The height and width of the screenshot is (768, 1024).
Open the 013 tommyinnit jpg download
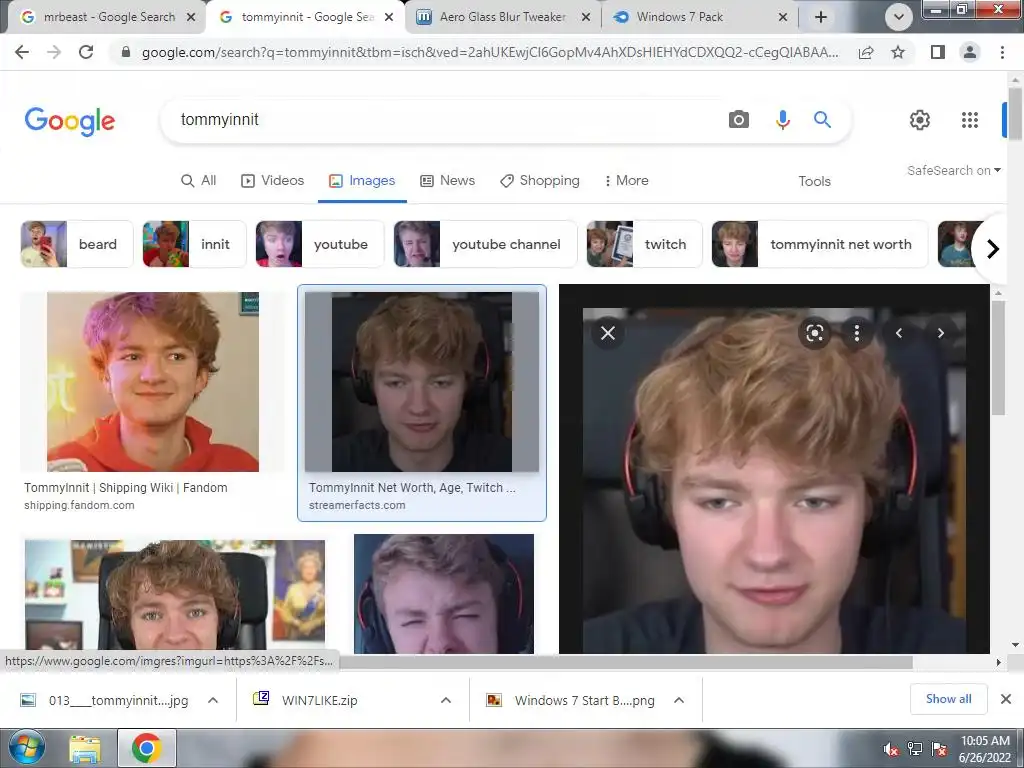118,700
